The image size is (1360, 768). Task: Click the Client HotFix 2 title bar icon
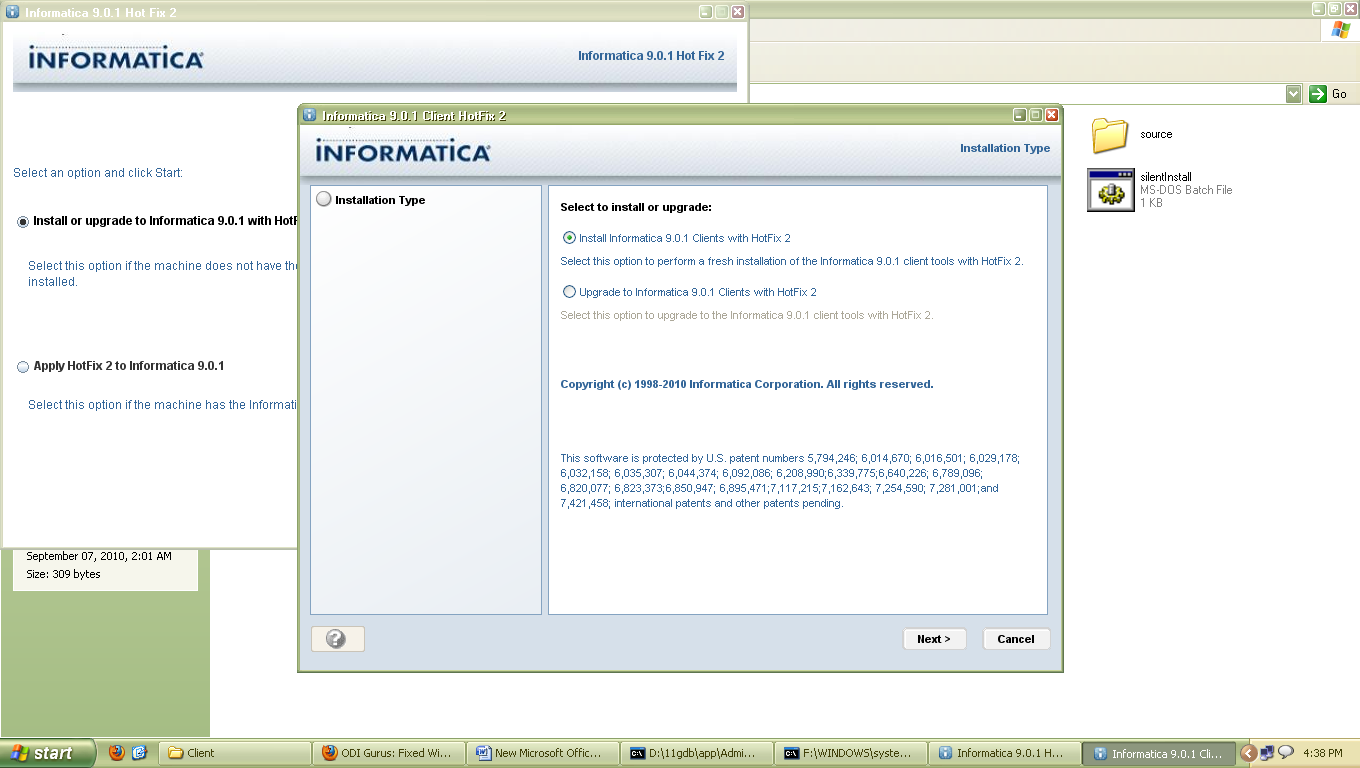click(x=310, y=115)
